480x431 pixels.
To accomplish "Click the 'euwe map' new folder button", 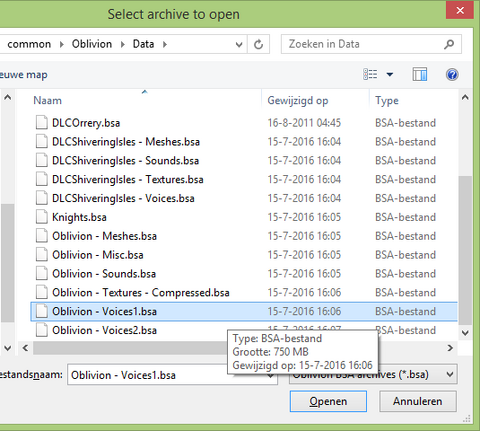I will tap(23, 75).
